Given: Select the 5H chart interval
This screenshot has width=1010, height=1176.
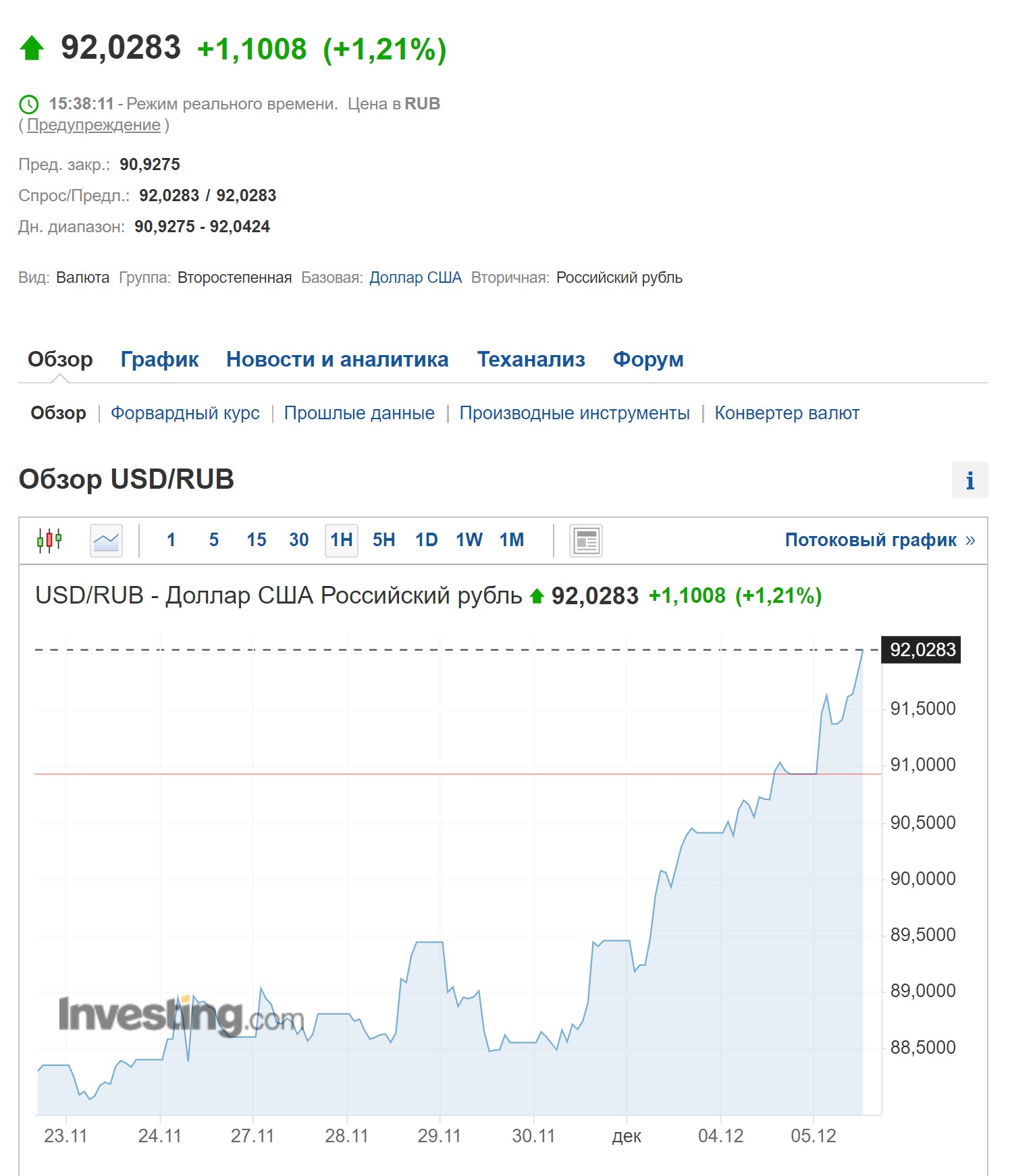Looking at the screenshot, I should coord(383,540).
